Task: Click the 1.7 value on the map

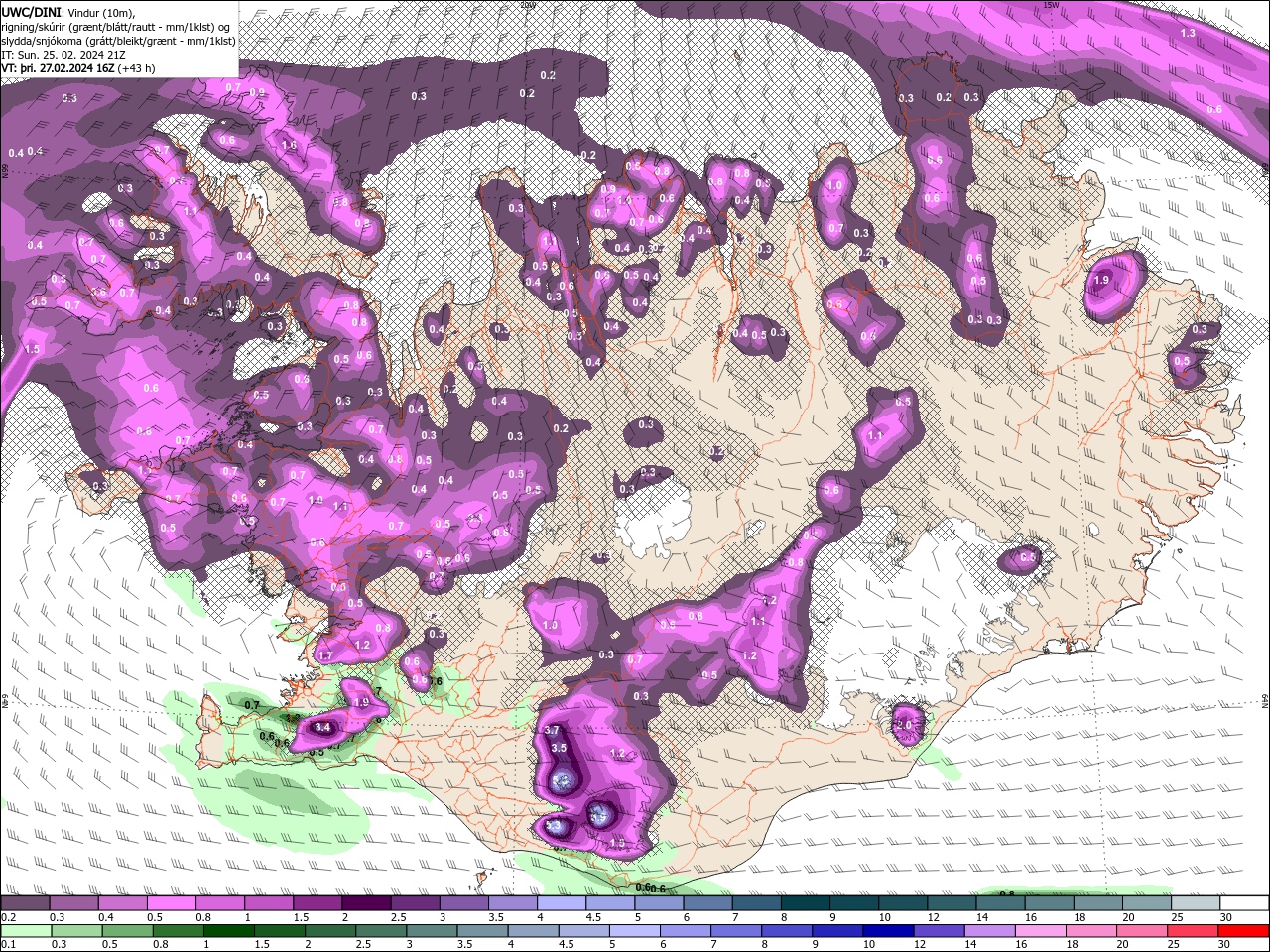Action: coord(325,656)
